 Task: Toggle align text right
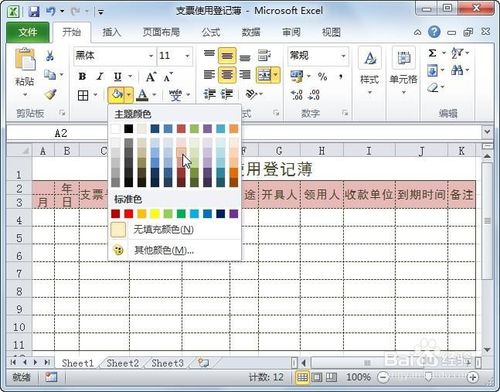point(245,75)
